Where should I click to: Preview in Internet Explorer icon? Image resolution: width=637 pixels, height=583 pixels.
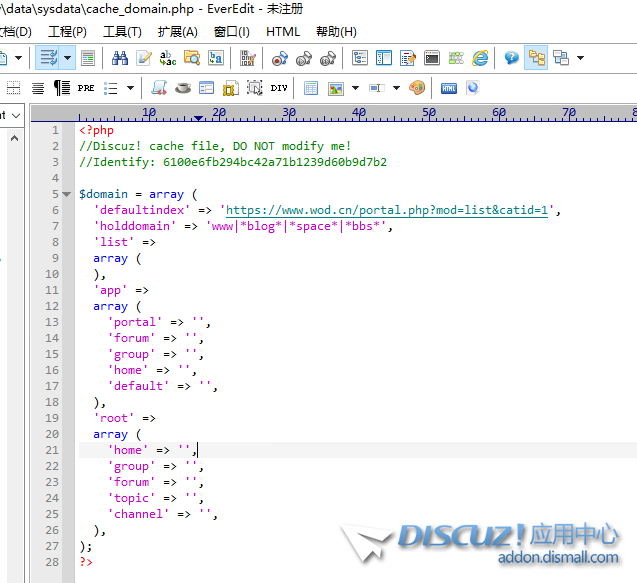tap(480, 58)
